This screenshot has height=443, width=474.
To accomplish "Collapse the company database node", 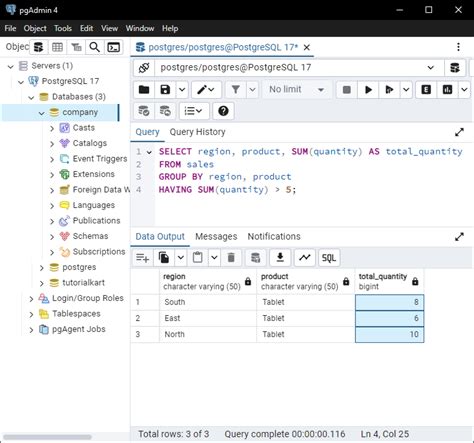I will pyautogui.click(x=42, y=113).
